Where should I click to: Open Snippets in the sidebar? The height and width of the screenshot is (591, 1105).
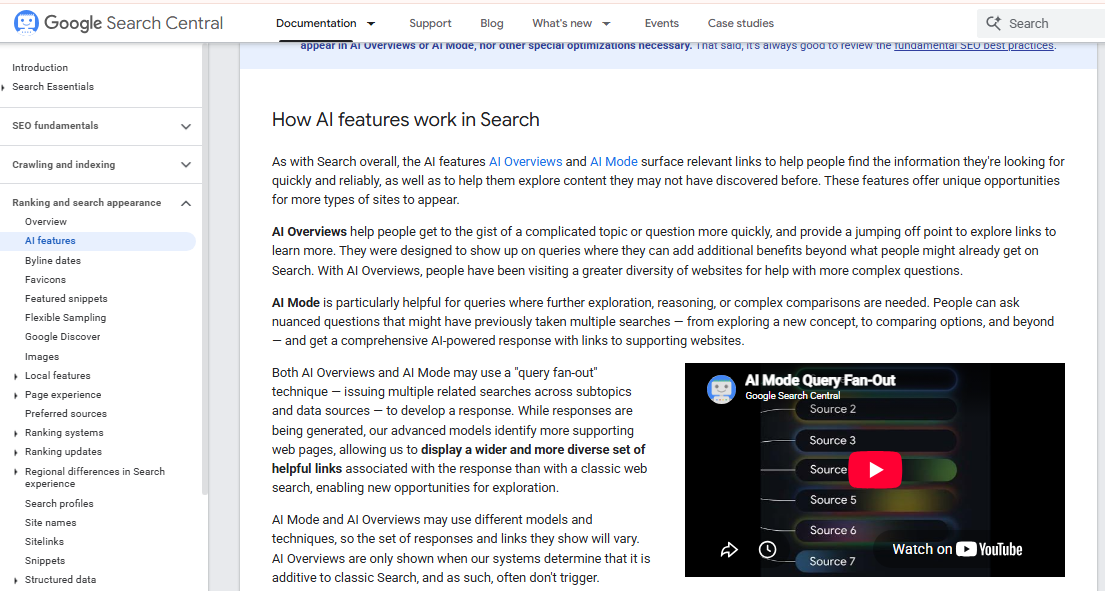(x=45, y=561)
